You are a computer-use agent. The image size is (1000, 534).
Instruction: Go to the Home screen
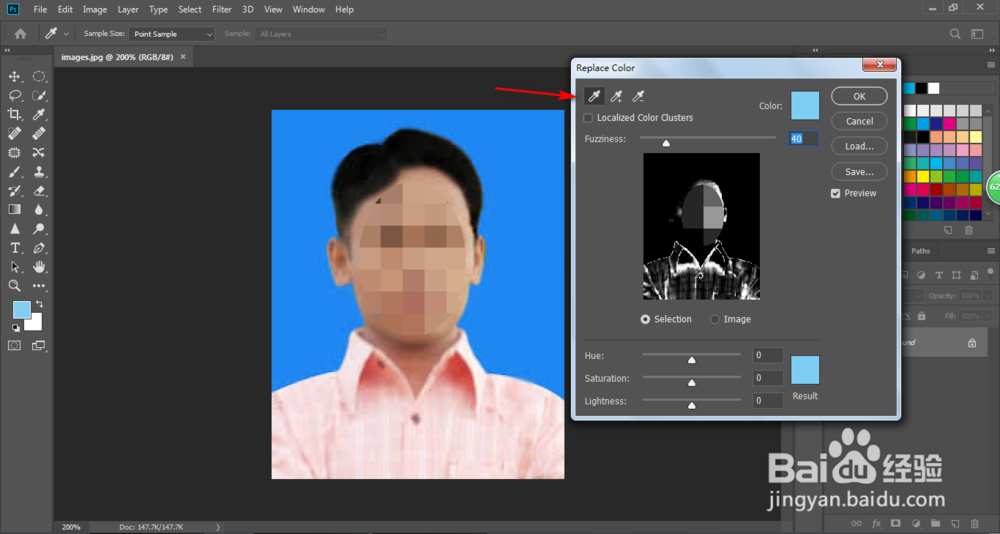point(20,34)
